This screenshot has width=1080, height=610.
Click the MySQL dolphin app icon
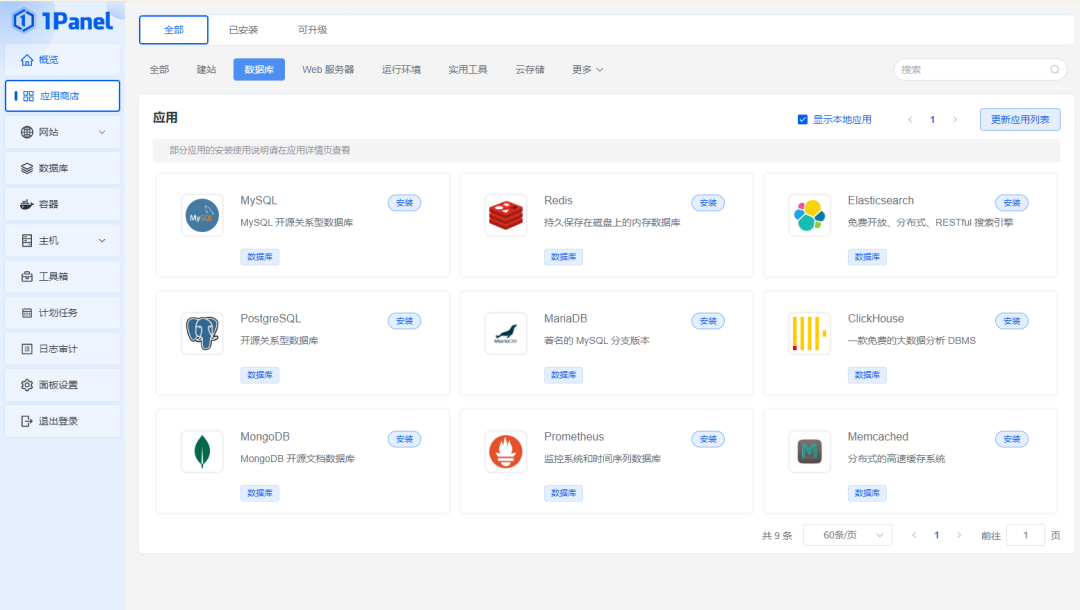[x=202, y=215]
